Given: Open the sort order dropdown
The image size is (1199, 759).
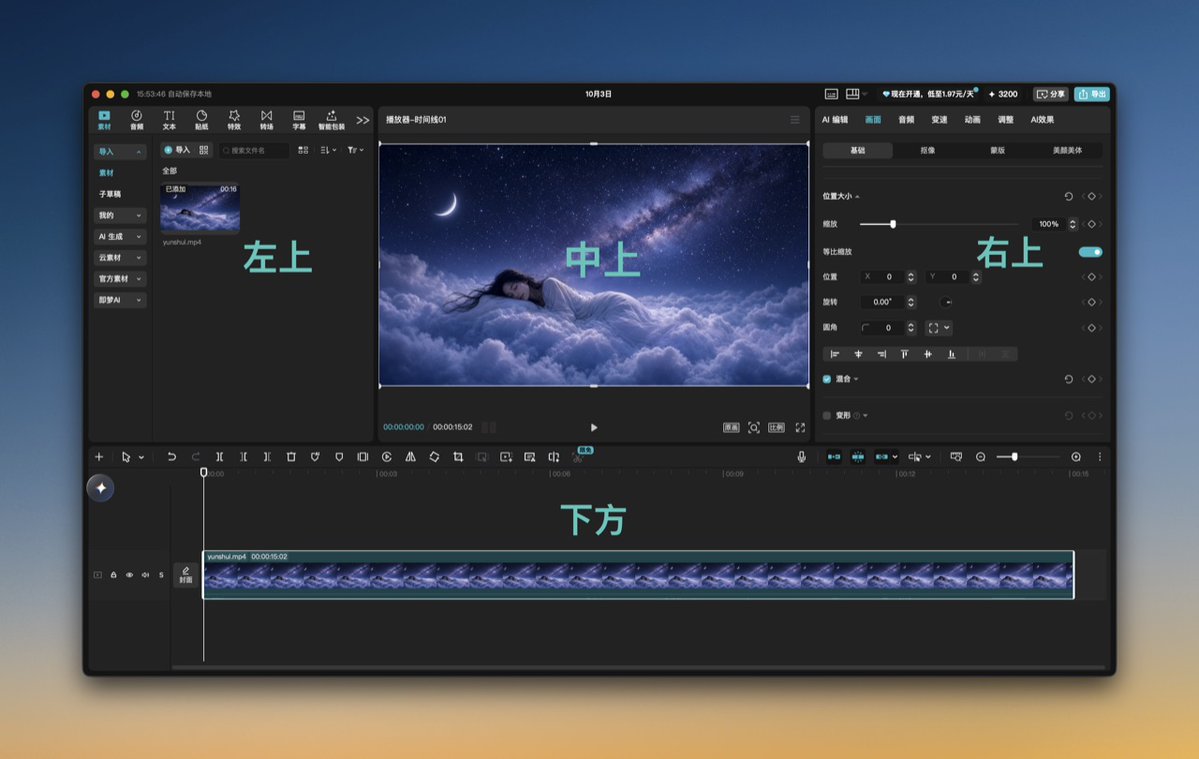Looking at the screenshot, I should 328,150.
